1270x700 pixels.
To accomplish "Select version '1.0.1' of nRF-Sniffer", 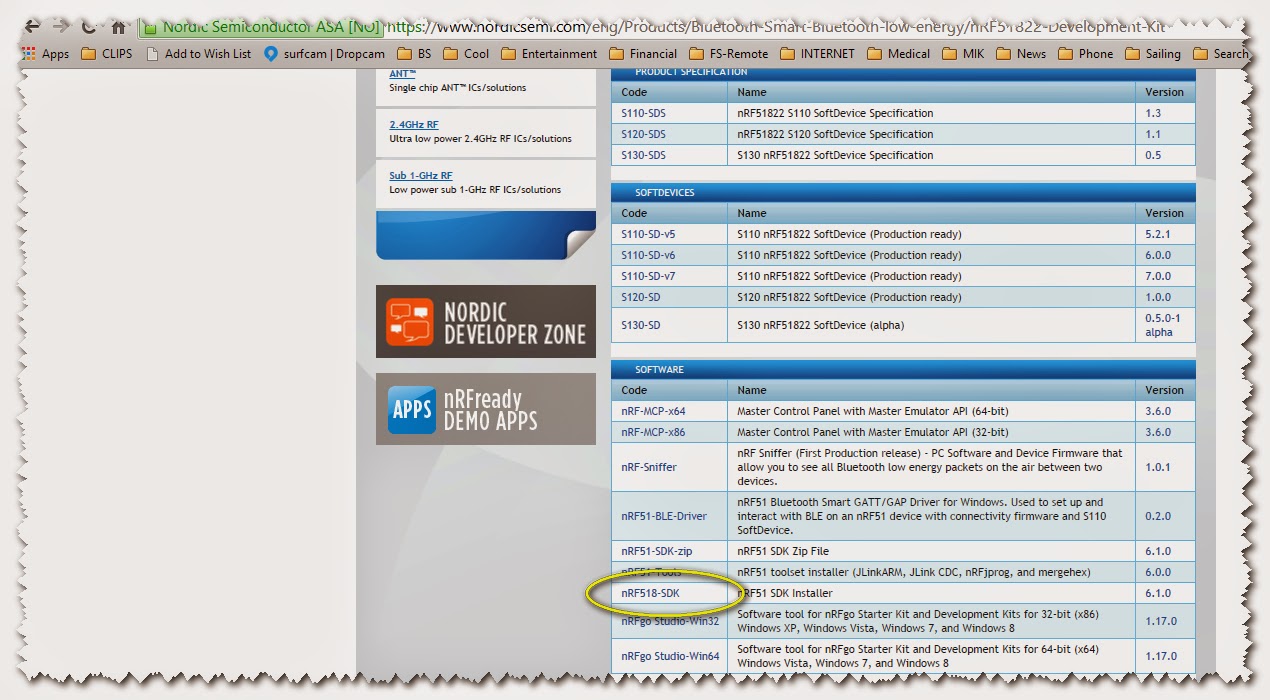I will [x=1158, y=467].
